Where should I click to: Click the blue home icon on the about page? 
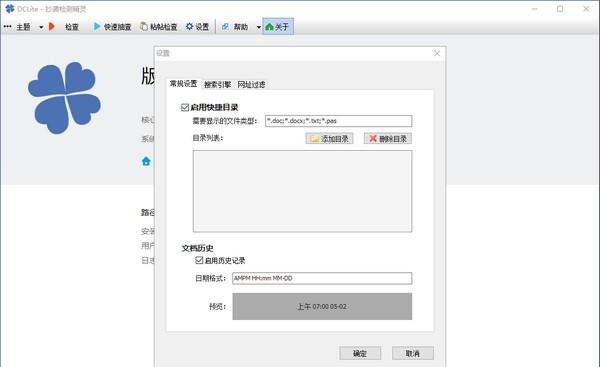[x=146, y=161]
